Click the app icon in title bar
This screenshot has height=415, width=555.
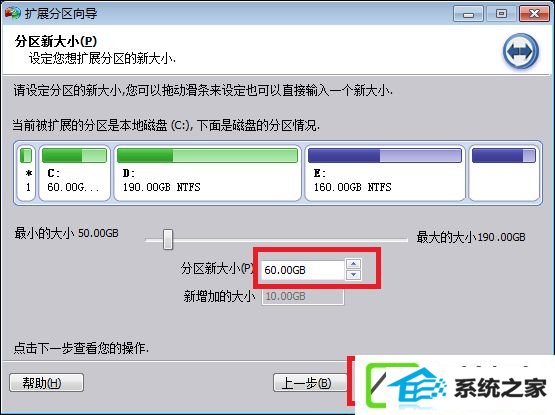(x=12, y=13)
